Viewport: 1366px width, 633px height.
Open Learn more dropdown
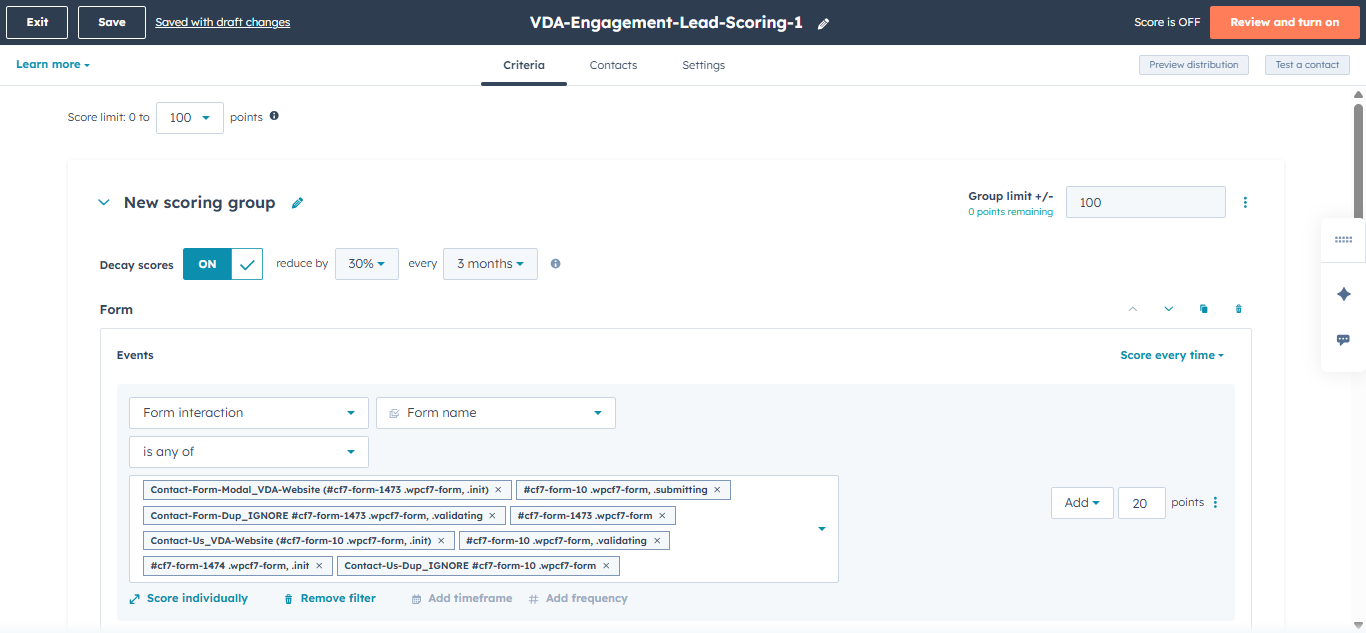(x=53, y=65)
